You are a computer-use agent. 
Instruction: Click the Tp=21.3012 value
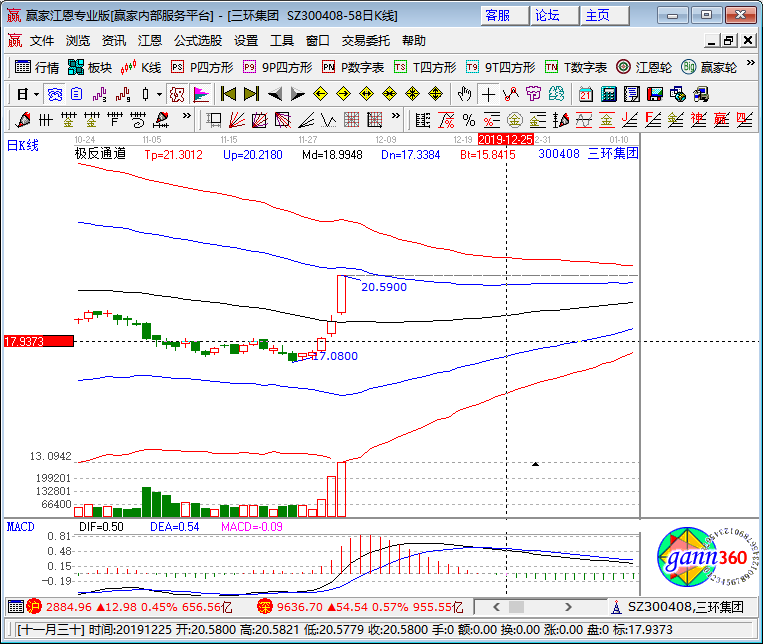coord(174,155)
